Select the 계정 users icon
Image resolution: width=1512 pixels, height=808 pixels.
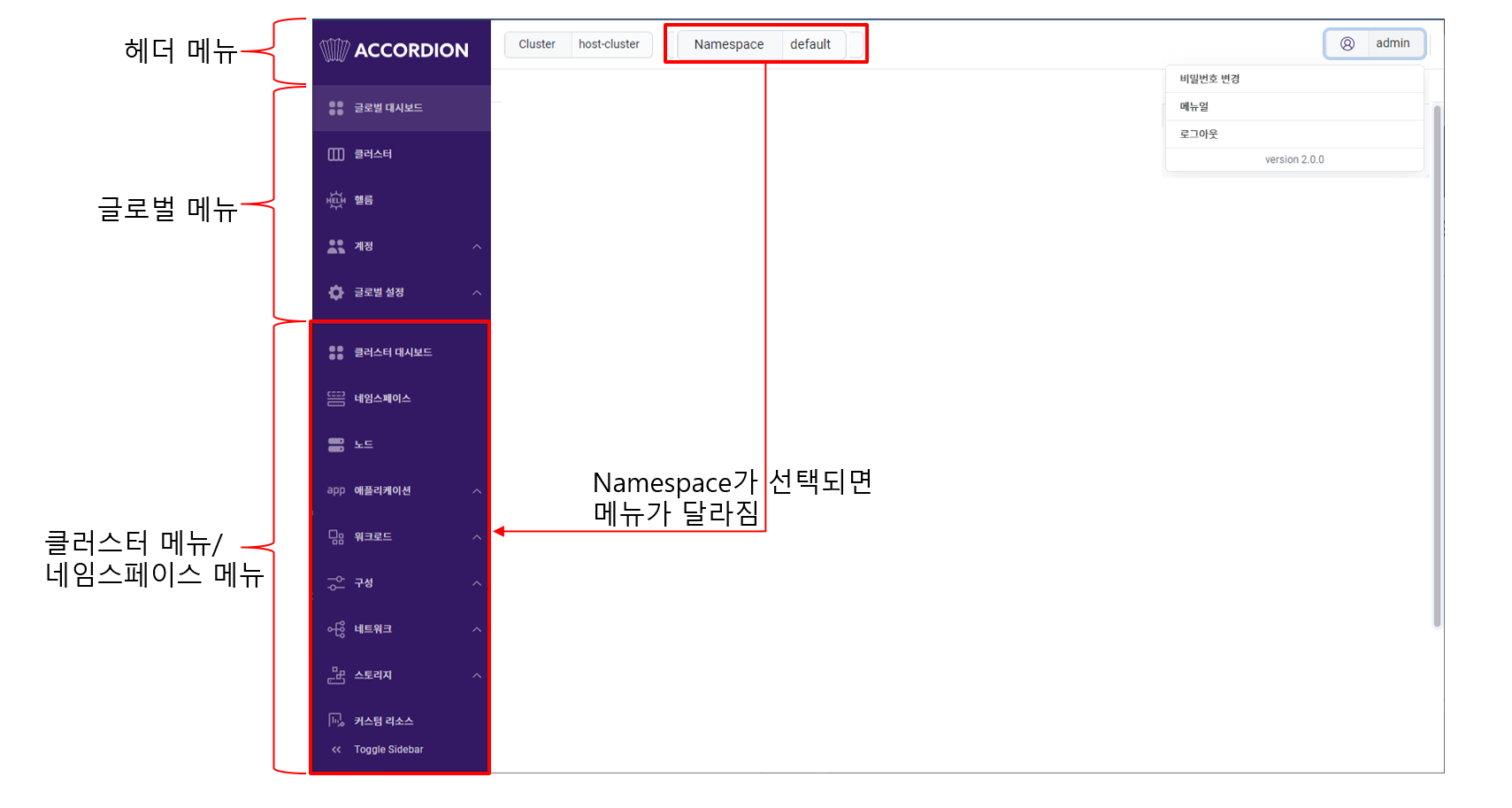pyautogui.click(x=336, y=246)
